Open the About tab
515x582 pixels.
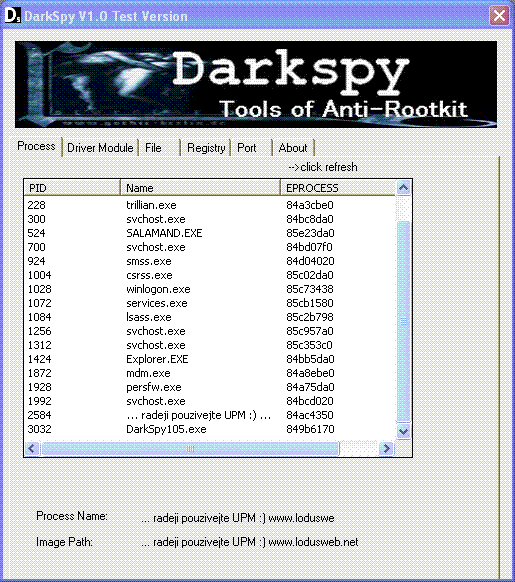click(x=293, y=148)
